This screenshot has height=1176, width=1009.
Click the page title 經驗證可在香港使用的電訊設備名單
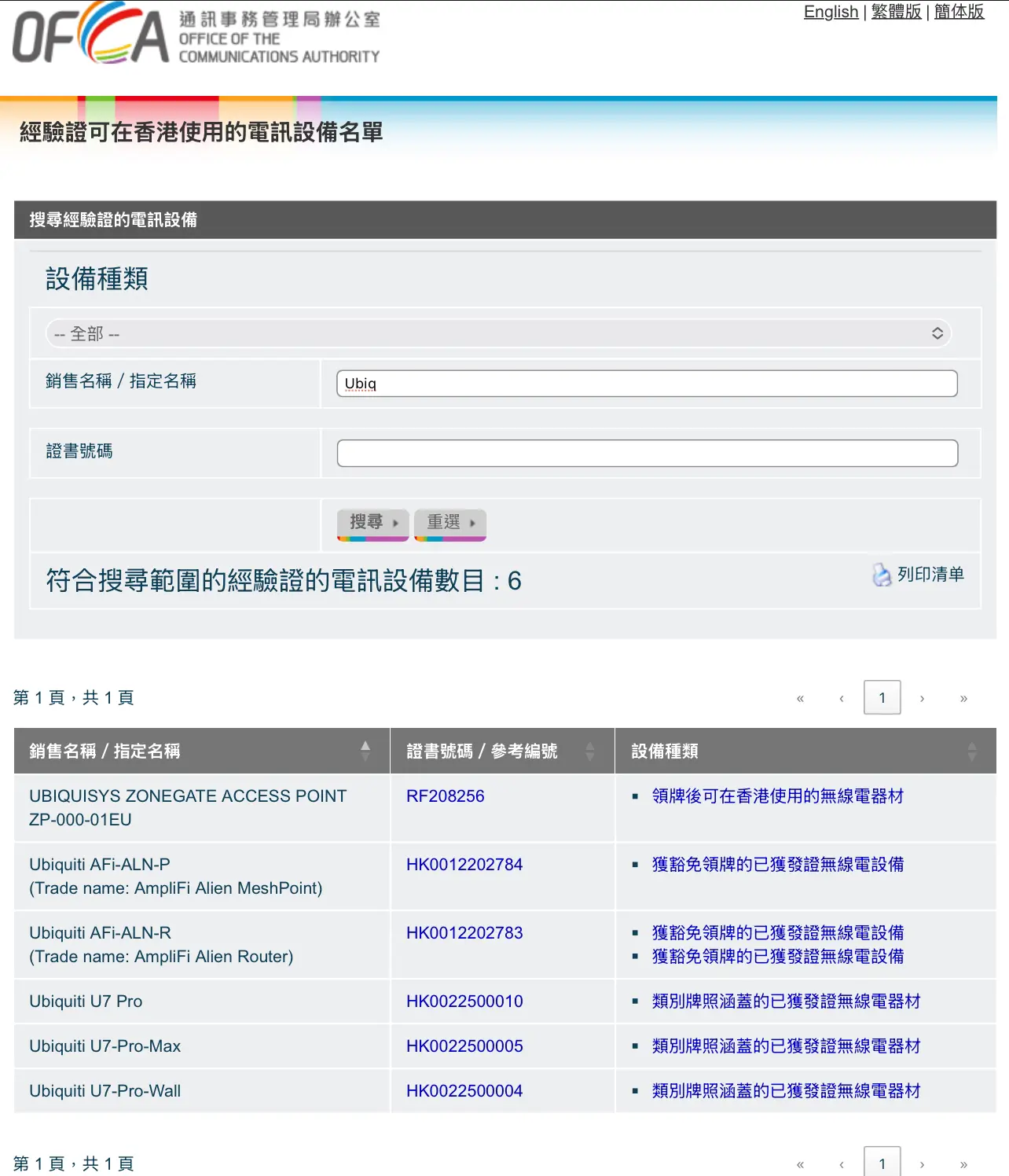[x=201, y=132]
